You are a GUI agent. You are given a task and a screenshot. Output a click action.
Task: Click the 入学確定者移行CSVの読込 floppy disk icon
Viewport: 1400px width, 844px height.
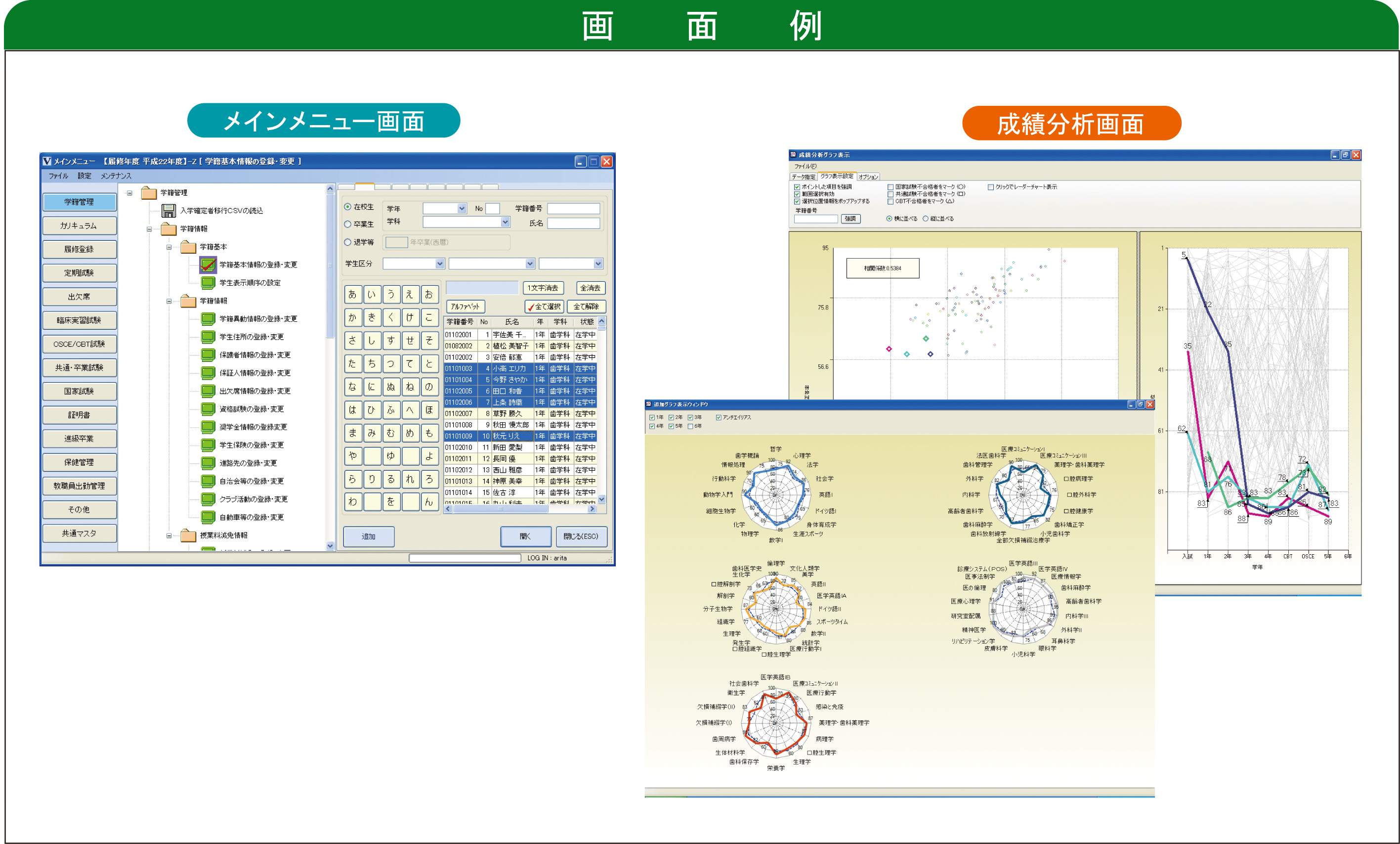click(x=169, y=211)
